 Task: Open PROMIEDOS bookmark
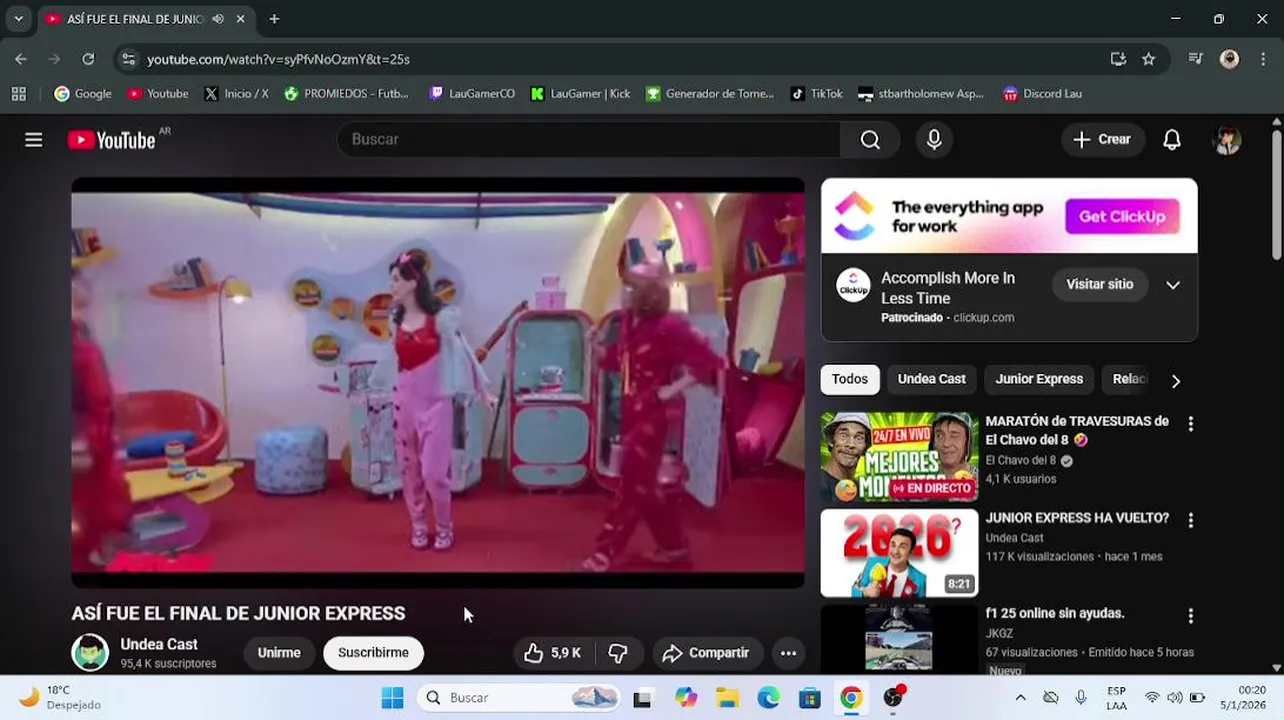pos(346,94)
